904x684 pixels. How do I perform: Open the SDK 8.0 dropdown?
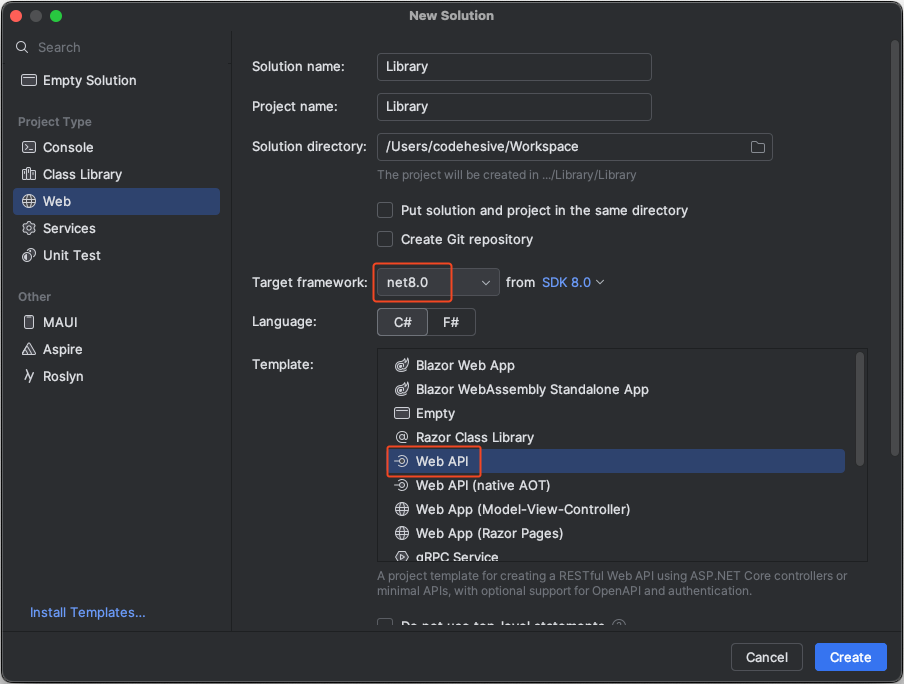point(572,283)
